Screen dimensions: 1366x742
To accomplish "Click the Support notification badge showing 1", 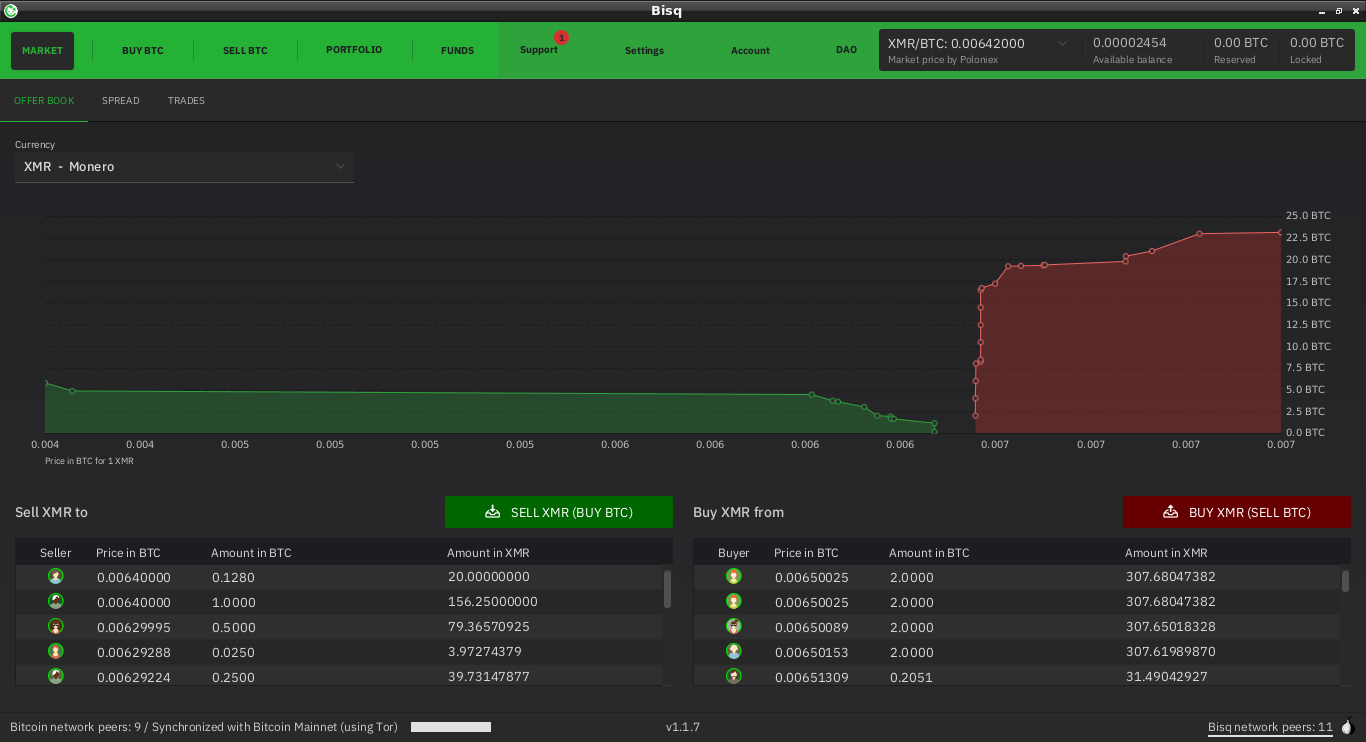I will coord(561,38).
